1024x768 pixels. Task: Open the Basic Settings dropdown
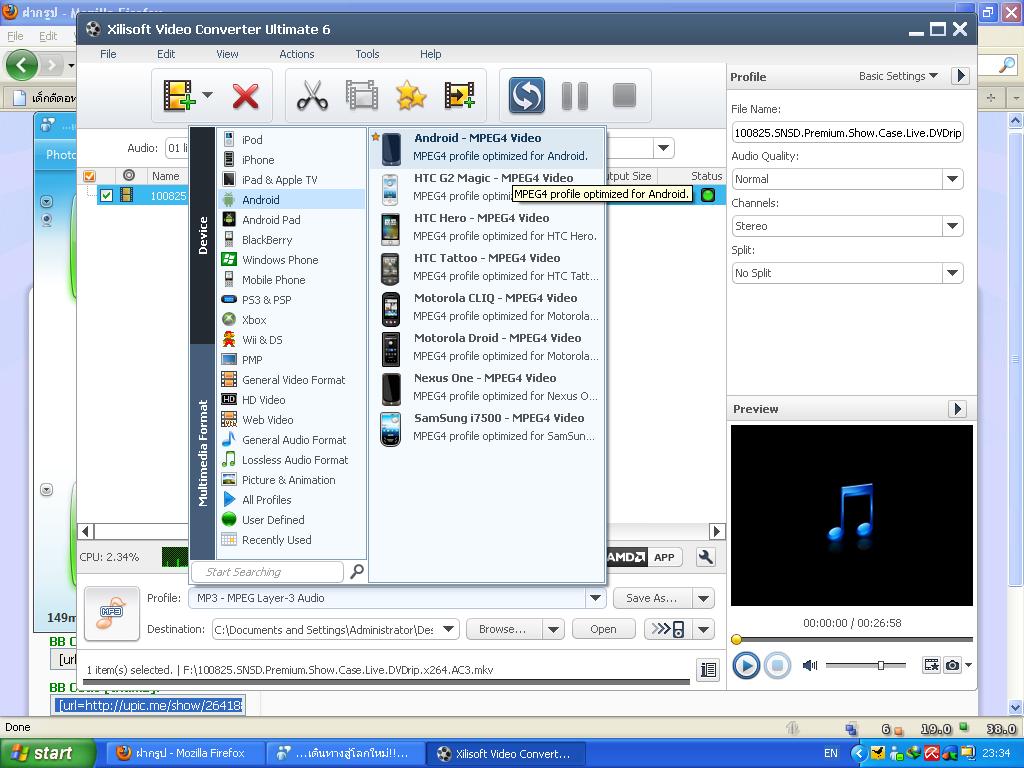[898, 76]
